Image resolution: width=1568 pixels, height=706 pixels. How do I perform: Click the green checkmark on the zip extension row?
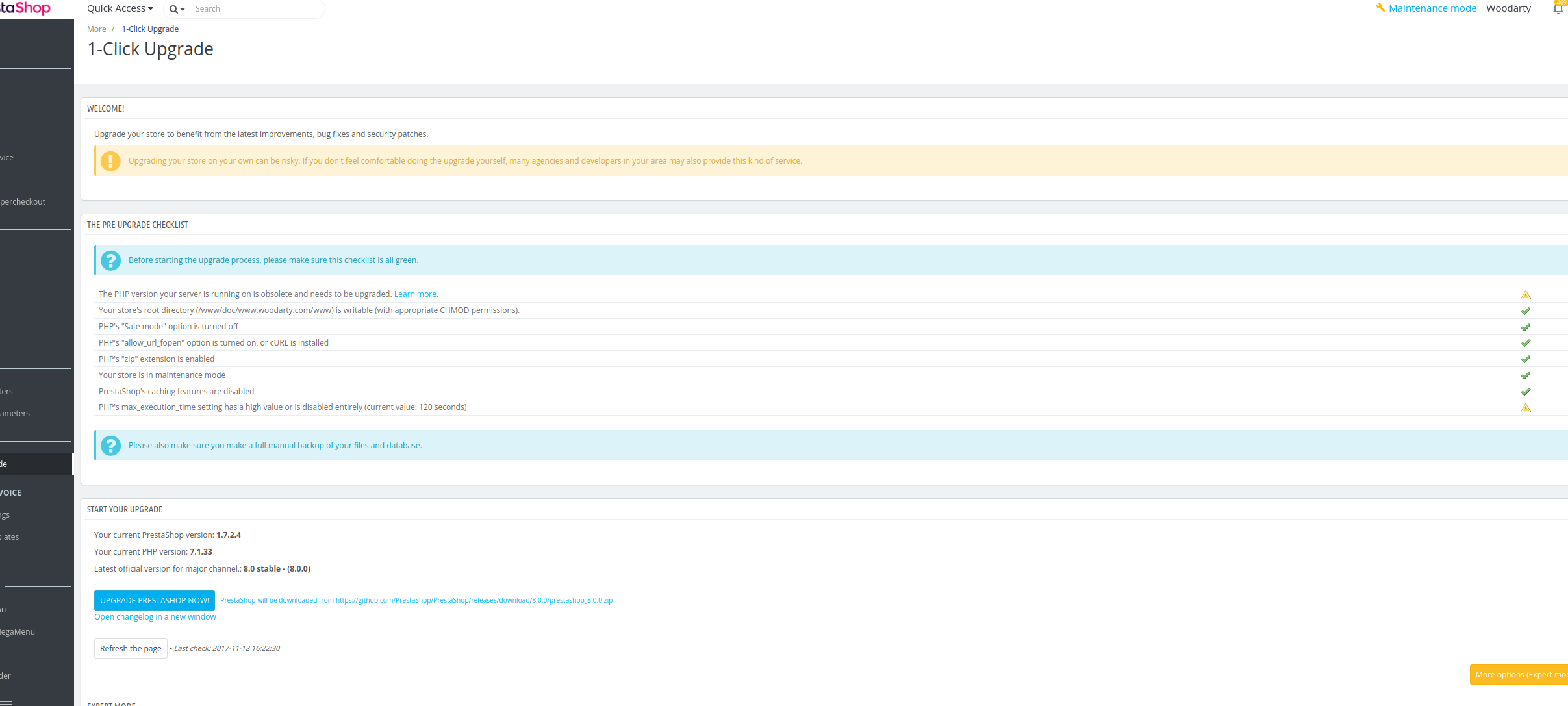click(1526, 359)
